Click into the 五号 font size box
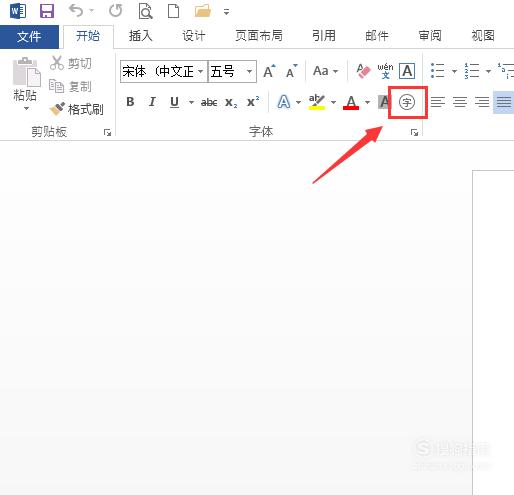This screenshot has width=514, height=495. (x=226, y=71)
